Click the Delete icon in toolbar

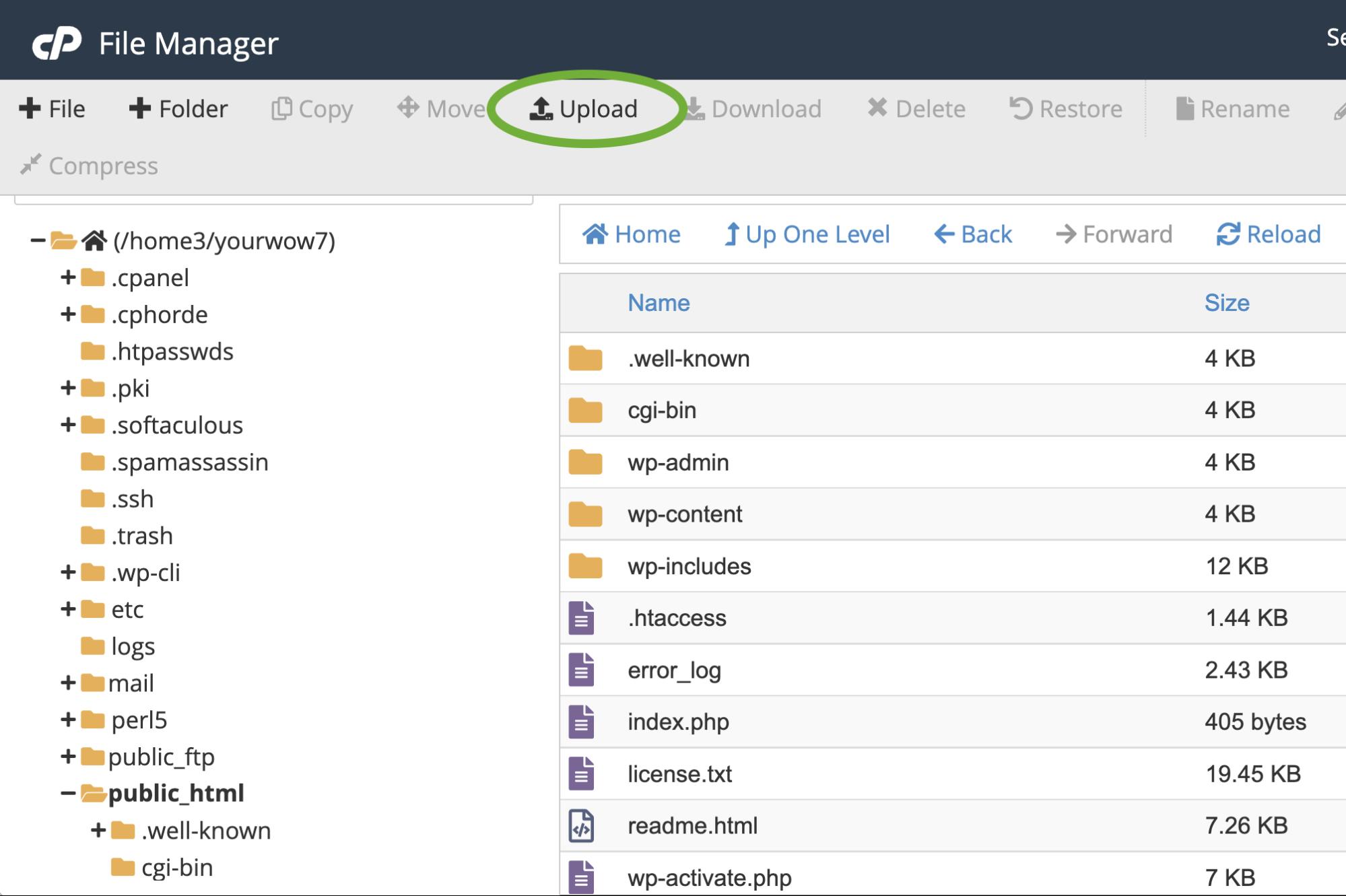coord(915,108)
